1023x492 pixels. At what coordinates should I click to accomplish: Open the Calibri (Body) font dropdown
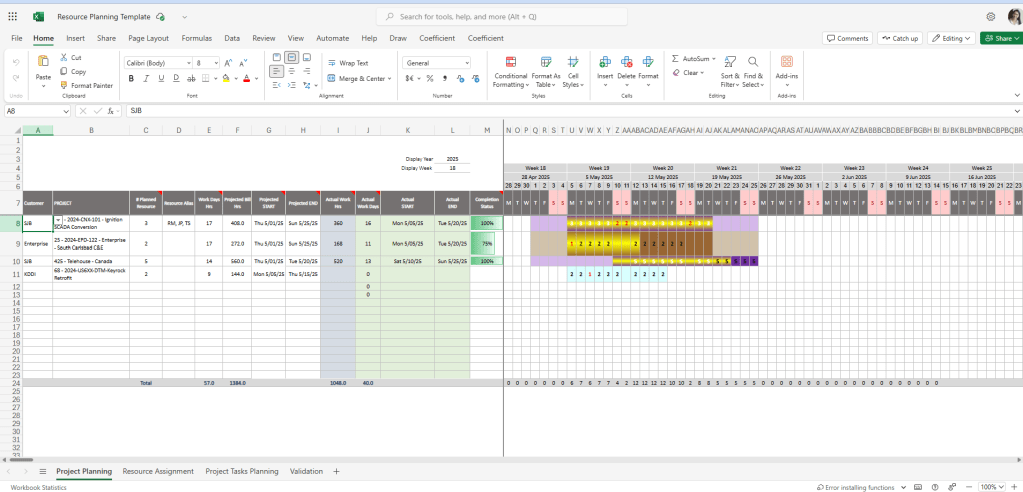(158, 62)
